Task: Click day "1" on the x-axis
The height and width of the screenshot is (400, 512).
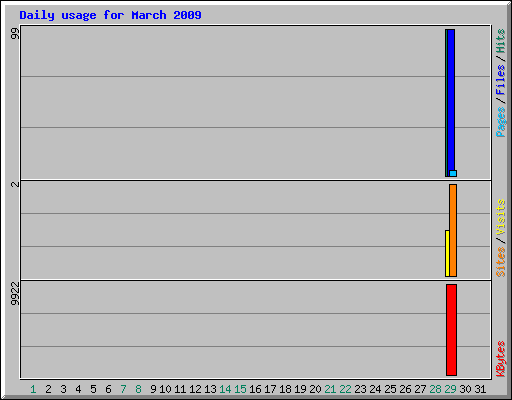Action: (x=33, y=389)
